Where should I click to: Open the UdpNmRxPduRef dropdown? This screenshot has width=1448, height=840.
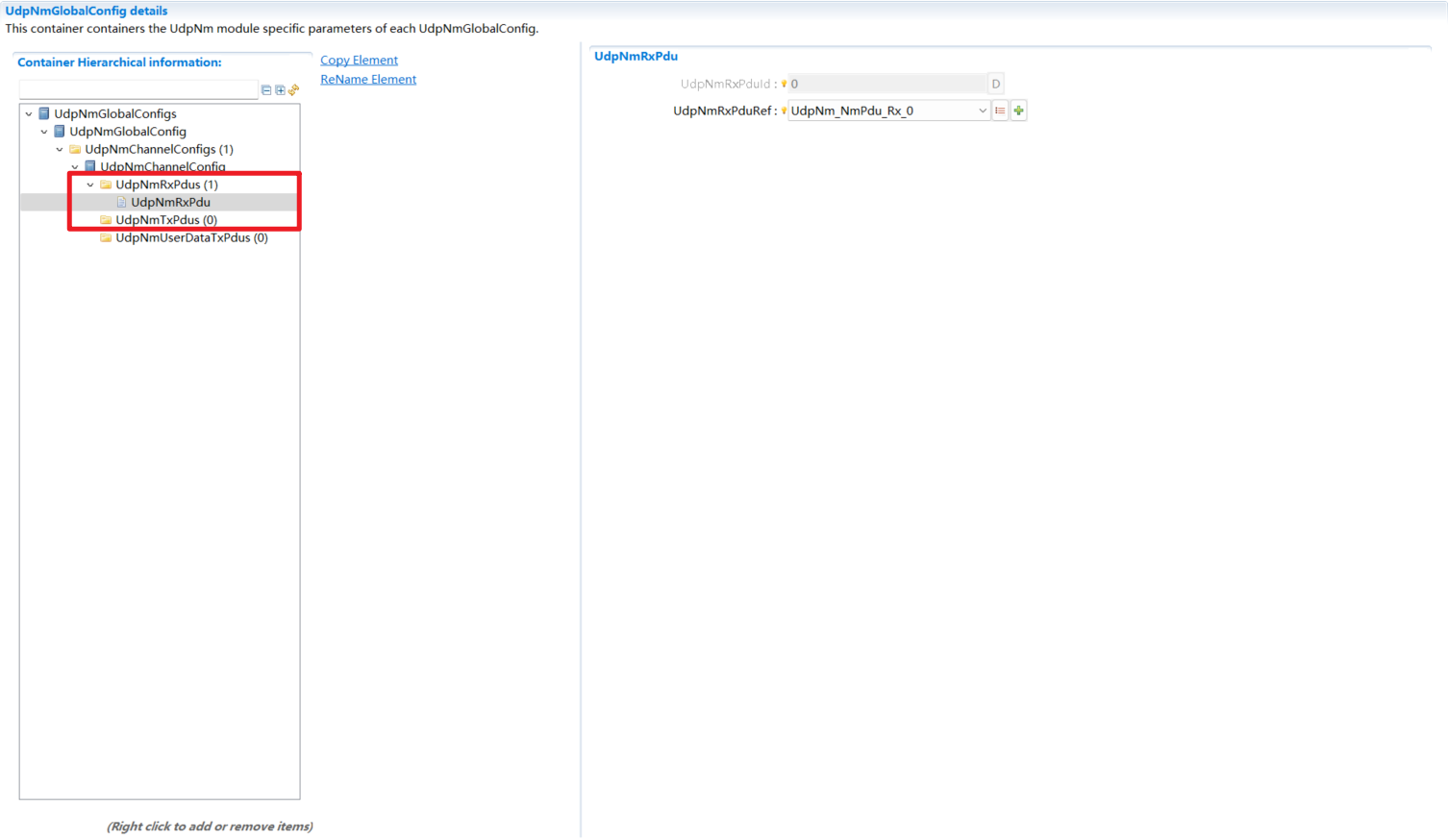(982, 111)
